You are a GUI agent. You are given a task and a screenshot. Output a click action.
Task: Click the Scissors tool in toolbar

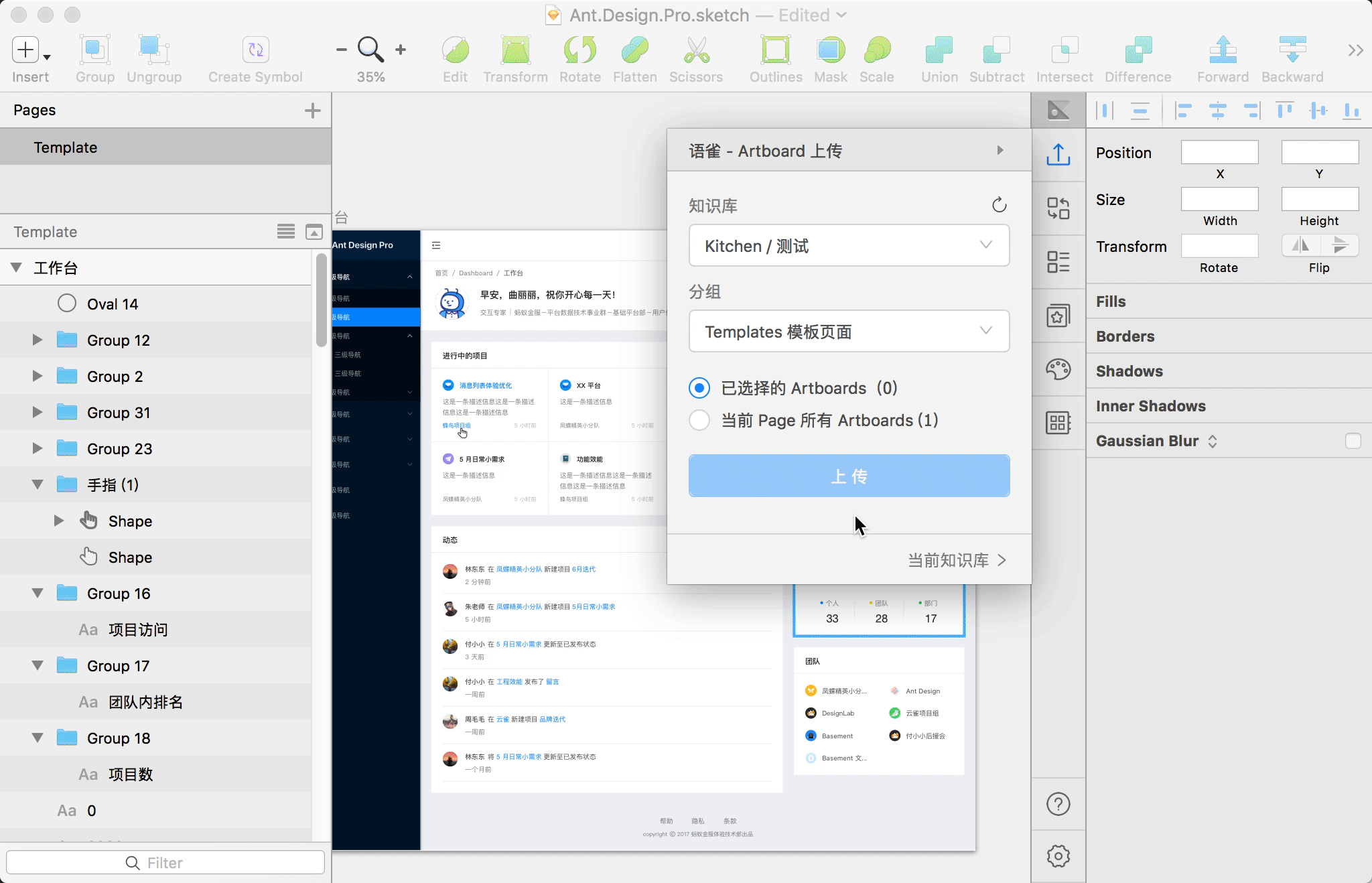tap(696, 51)
